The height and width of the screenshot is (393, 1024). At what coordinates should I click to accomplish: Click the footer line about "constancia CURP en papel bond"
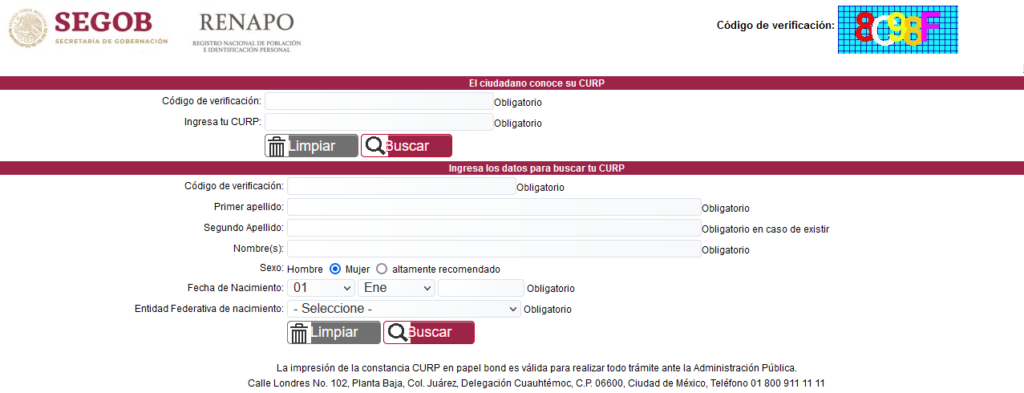click(x=536, y=368)
